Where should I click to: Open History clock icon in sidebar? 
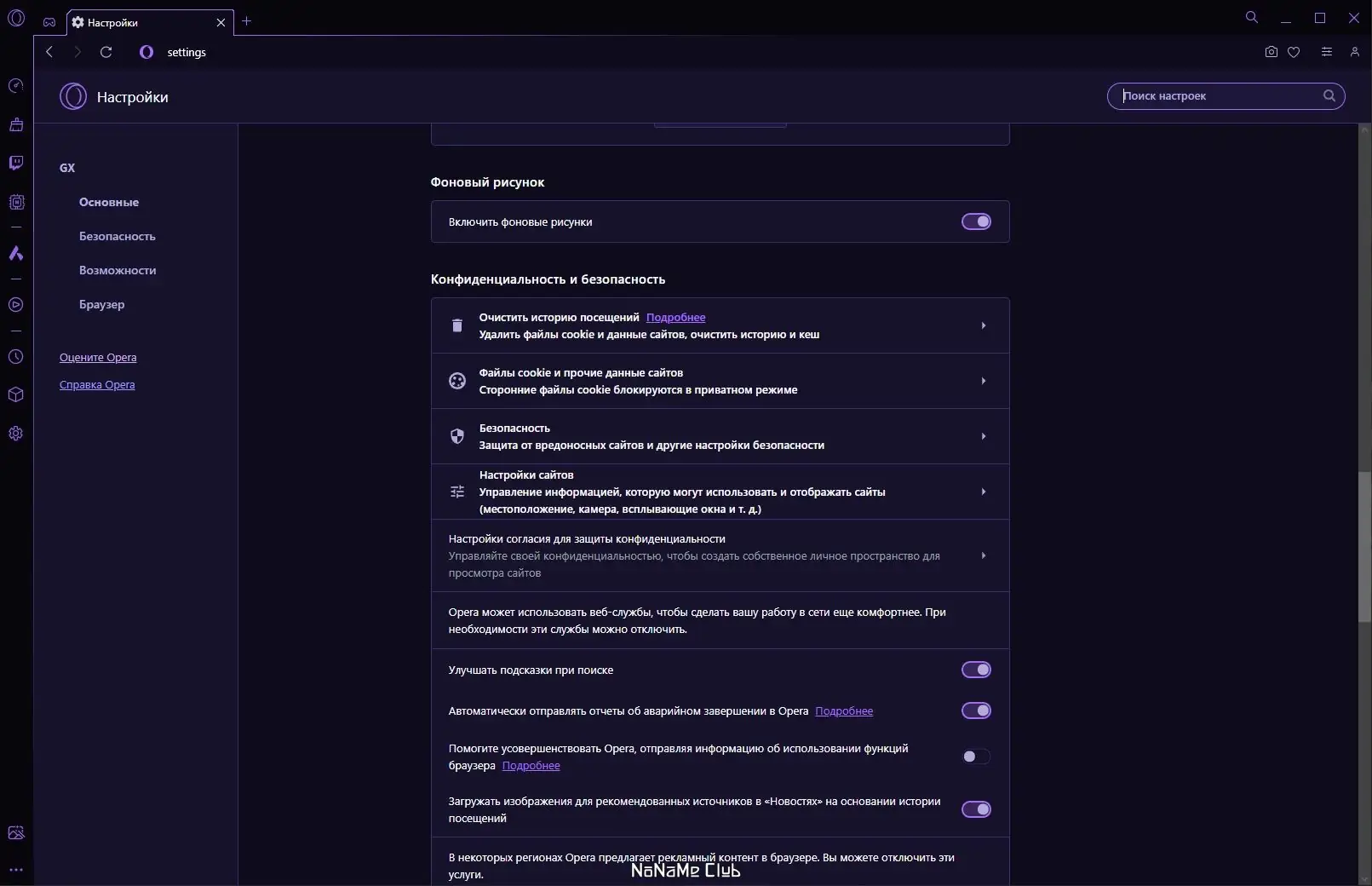point(15,357)
